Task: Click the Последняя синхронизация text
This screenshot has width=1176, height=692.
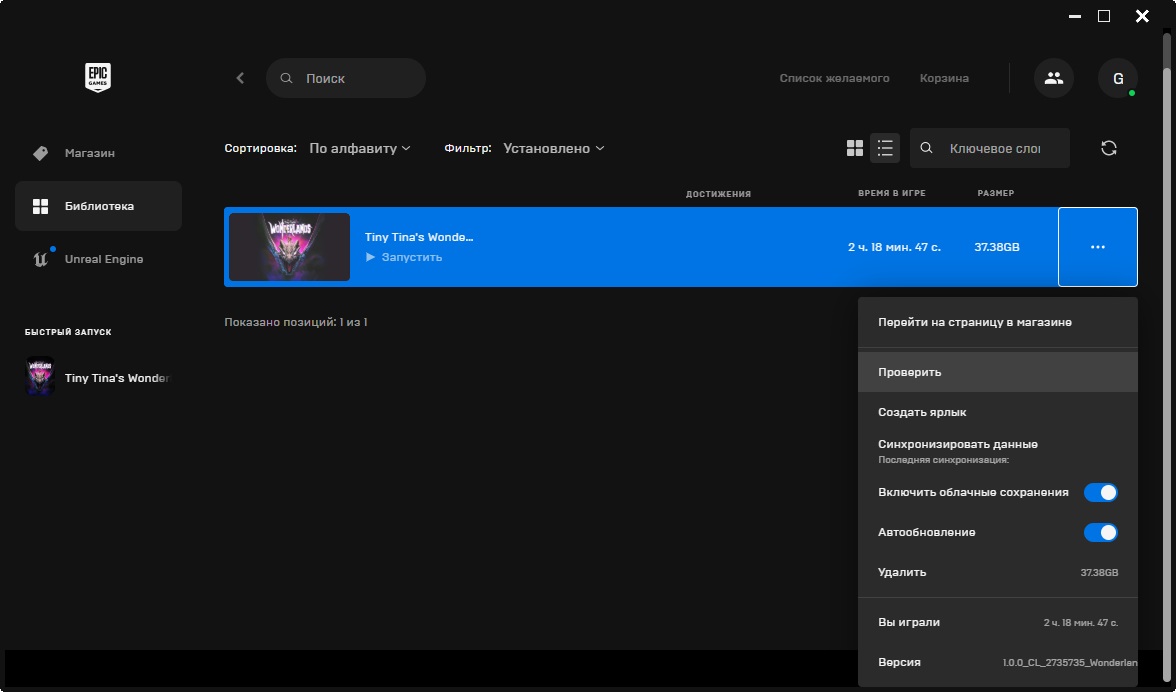Action: click(944, 460)
